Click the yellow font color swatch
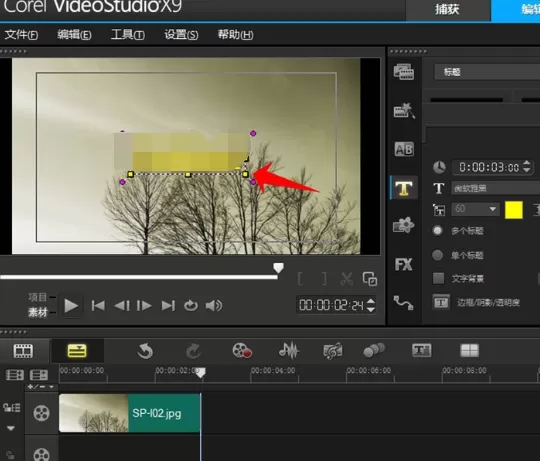This screenshot has width=540, height=461. 513,210
